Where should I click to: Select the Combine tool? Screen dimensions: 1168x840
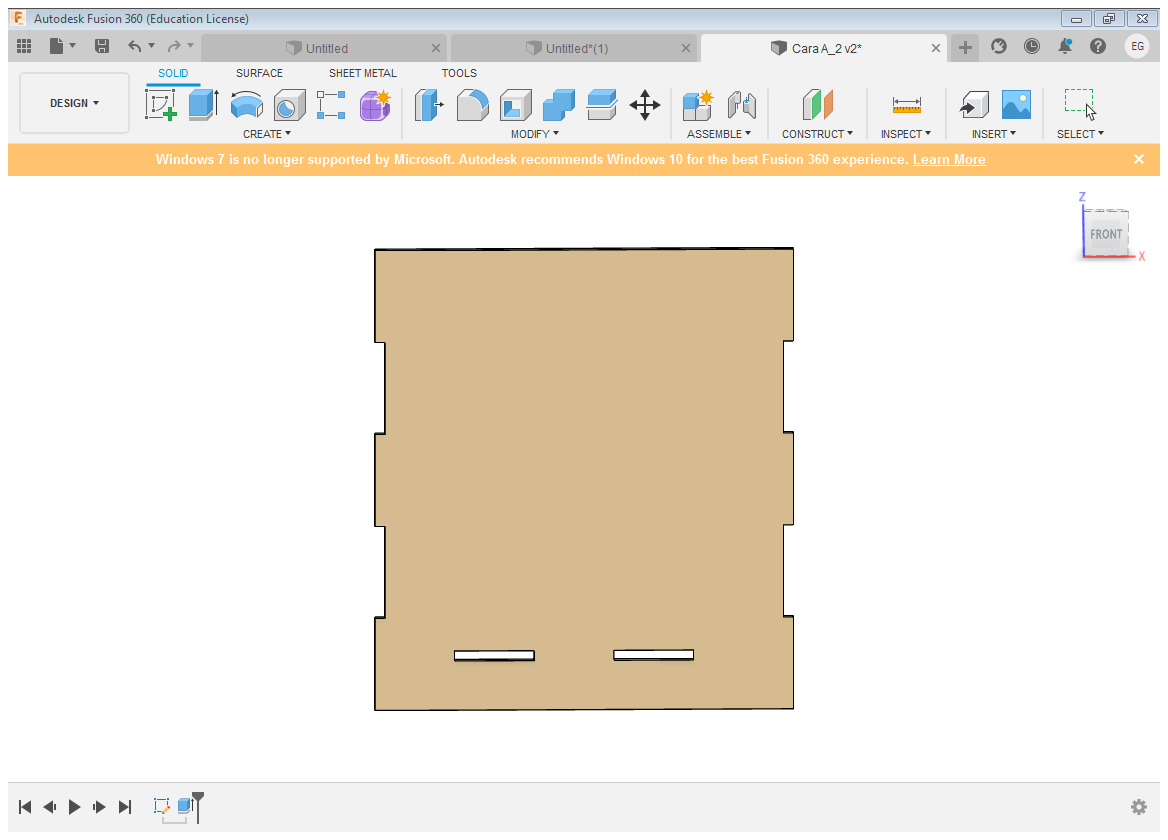coord(559,105)
